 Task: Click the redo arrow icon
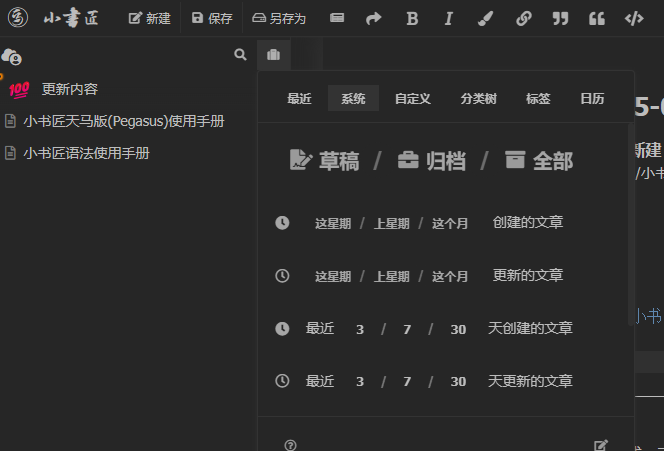(x=374, y=19)
